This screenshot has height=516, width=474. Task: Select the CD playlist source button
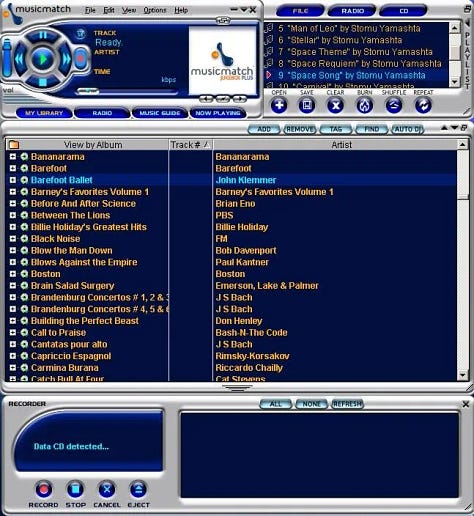(x=403, y=11)
